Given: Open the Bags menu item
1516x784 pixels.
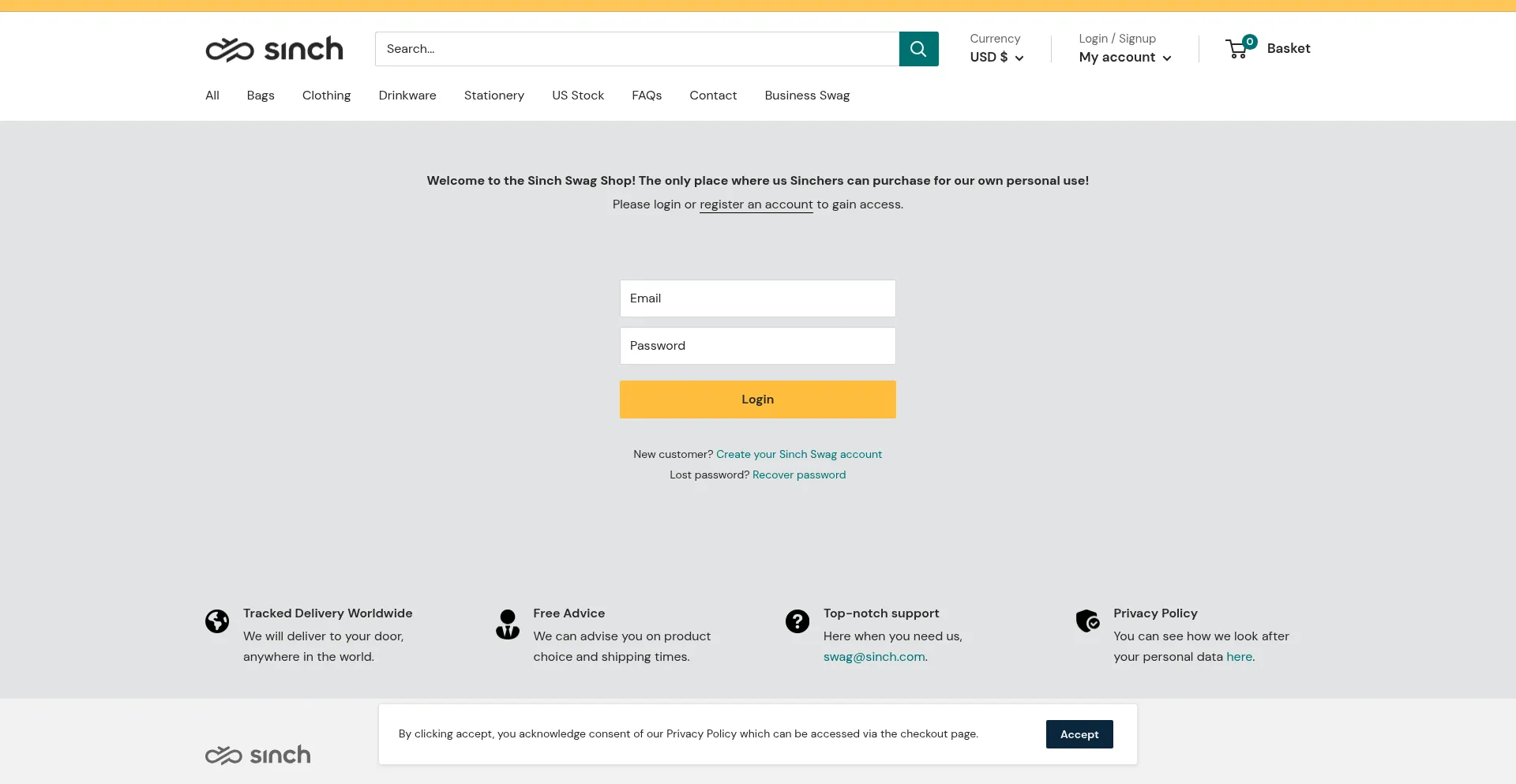Looking at the screenshot, I should [x=261, y=96].
